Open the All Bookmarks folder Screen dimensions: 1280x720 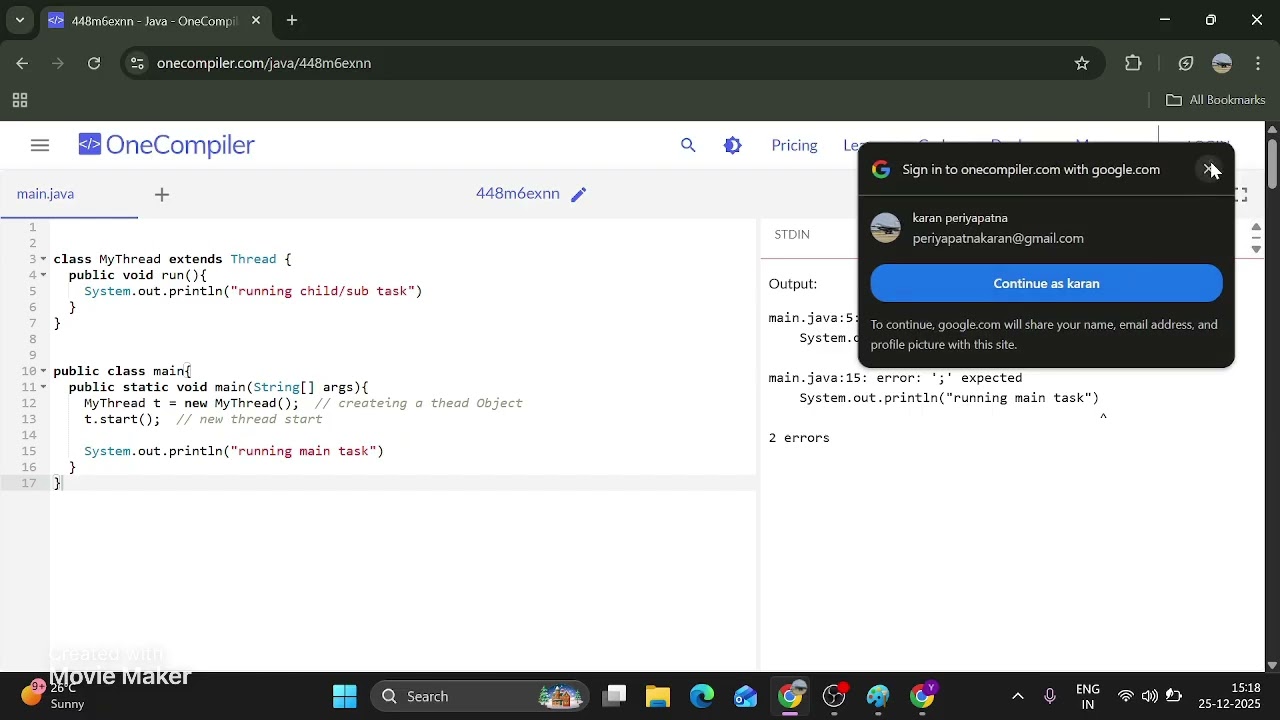point(1216,100)
